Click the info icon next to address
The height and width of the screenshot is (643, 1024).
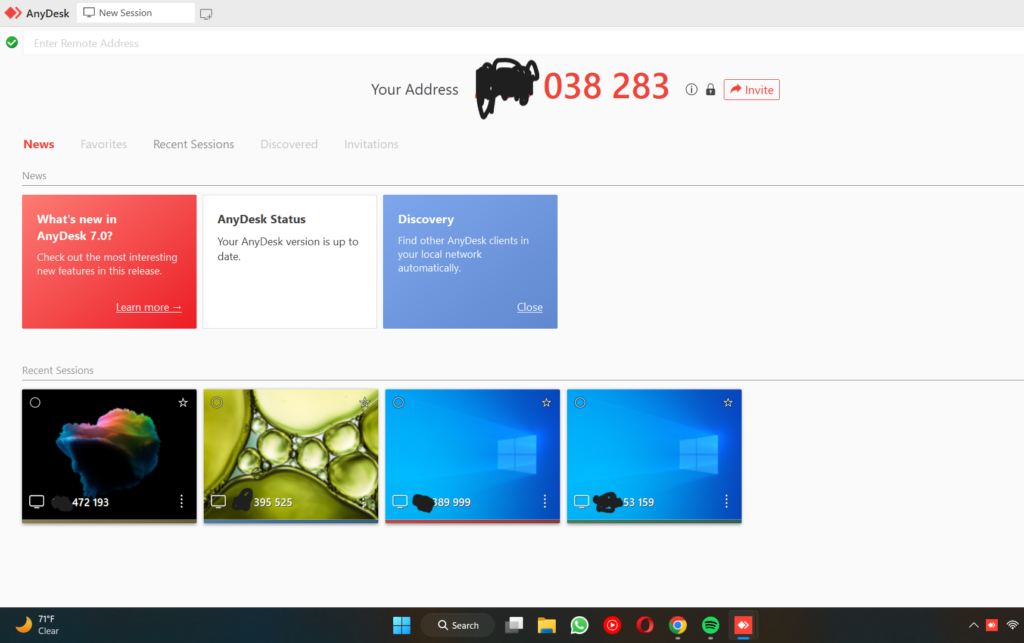(691, 89)
